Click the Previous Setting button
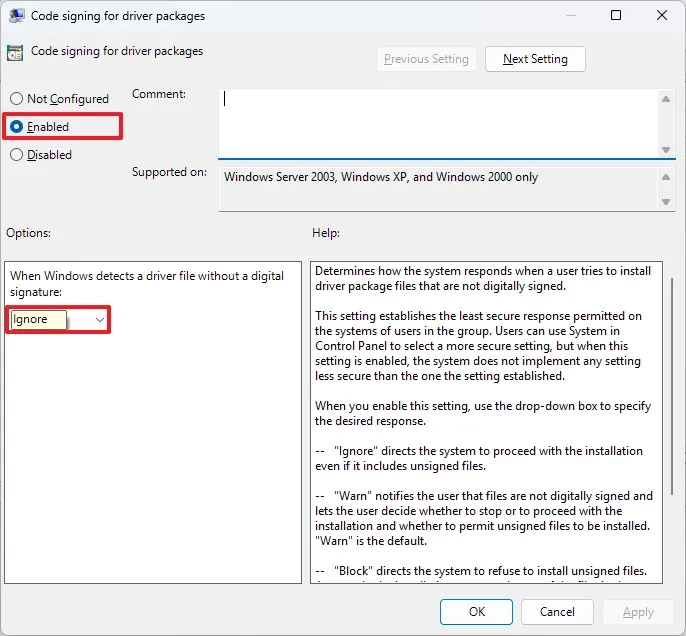Screen dimensions: 686x636 [x=426, y=59]
